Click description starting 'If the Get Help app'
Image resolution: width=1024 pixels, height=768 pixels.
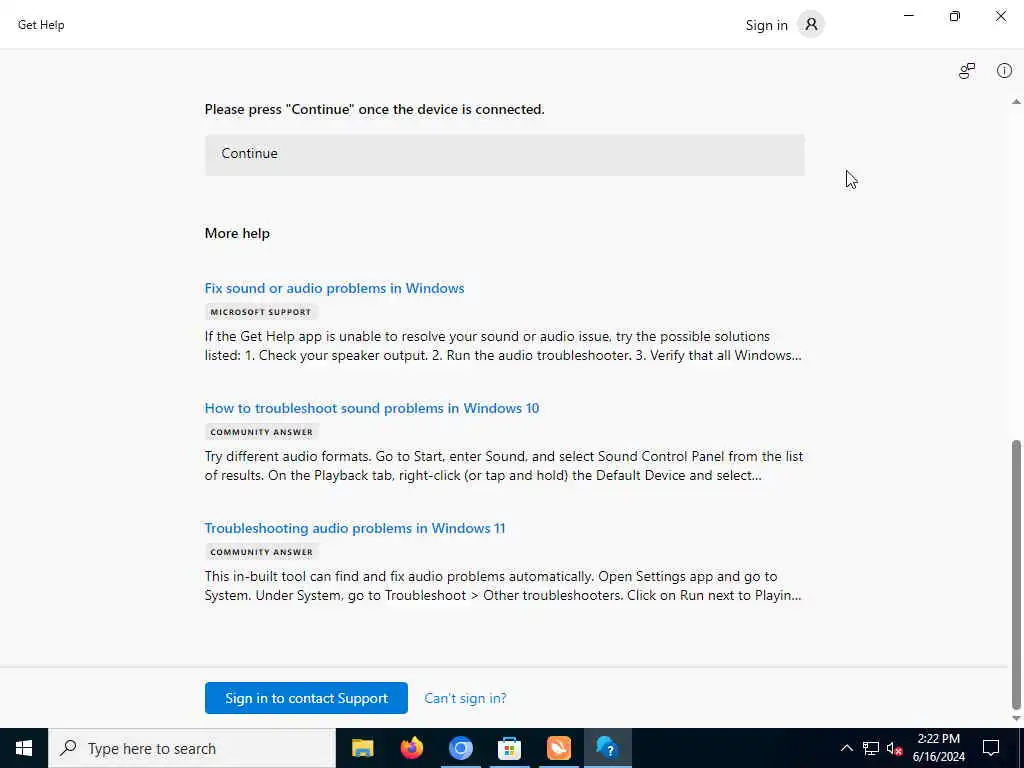503,346
